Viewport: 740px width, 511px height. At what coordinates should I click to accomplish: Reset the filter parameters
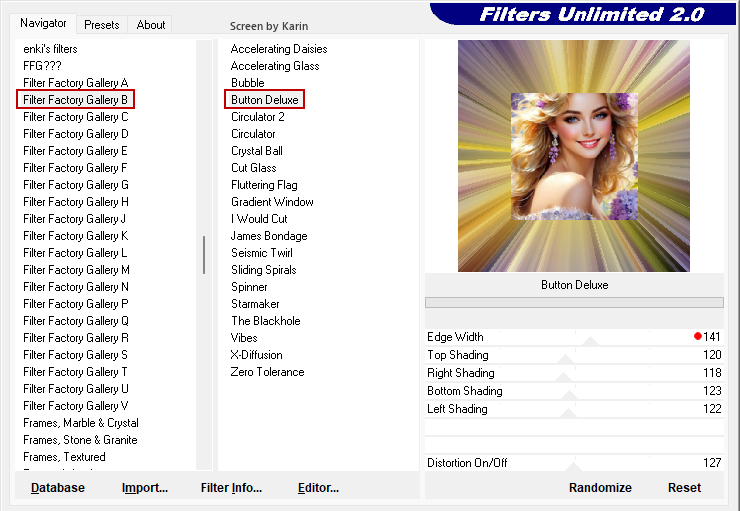pyautogui.click(x=684, y=488)
